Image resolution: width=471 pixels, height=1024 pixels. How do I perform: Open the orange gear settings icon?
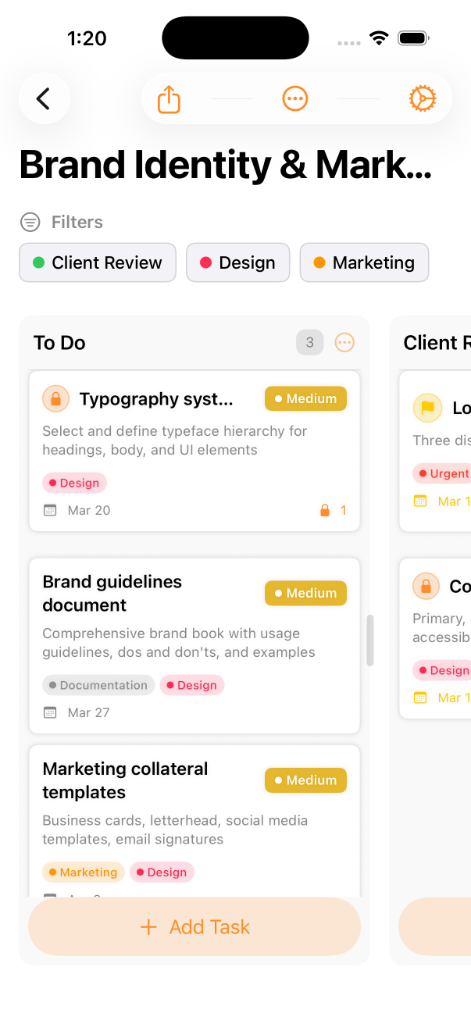422,99
